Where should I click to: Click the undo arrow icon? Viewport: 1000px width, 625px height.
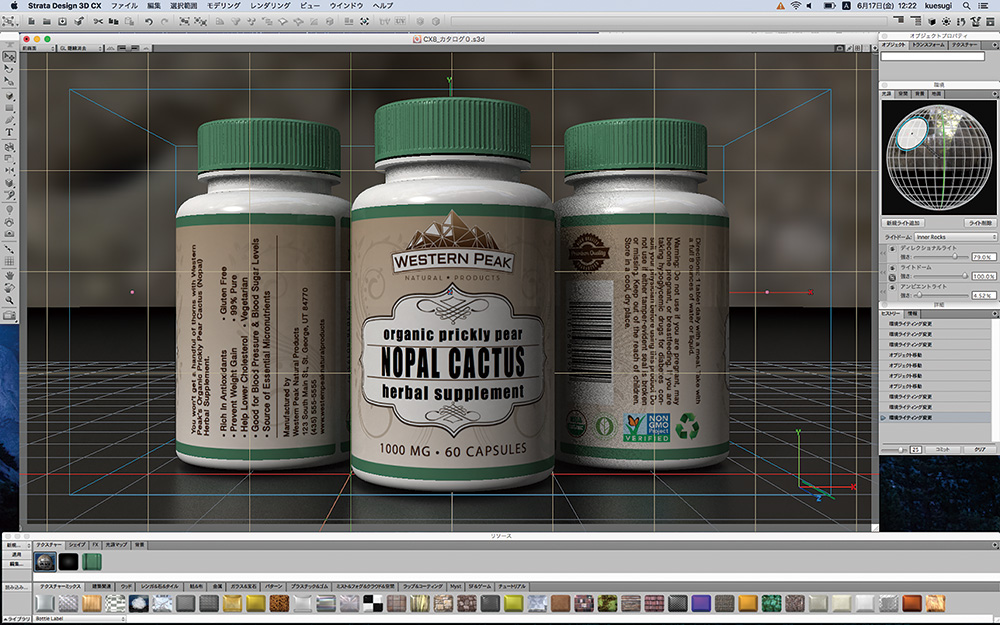(149, 22)
